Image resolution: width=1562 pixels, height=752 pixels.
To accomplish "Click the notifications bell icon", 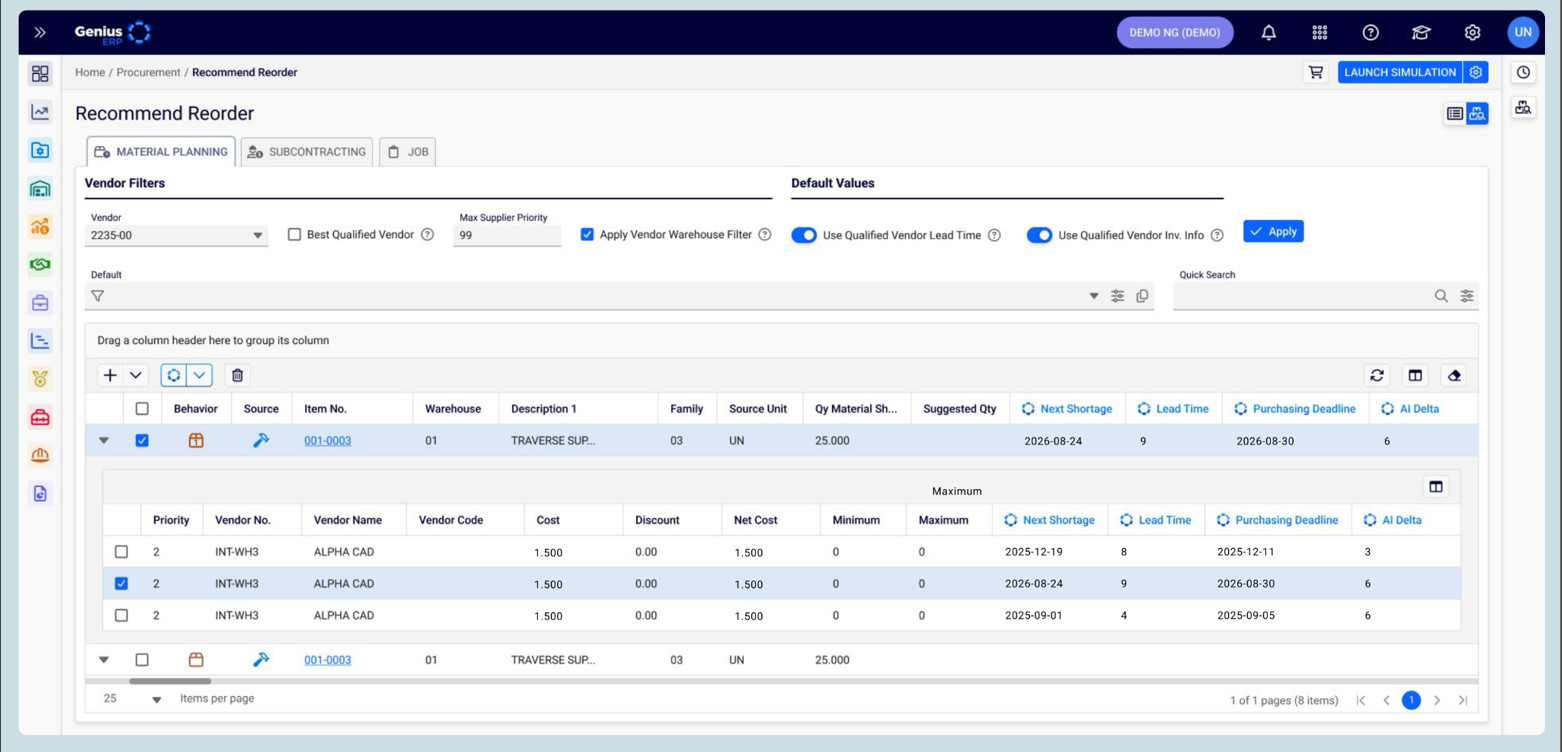I will (1268, 32).
